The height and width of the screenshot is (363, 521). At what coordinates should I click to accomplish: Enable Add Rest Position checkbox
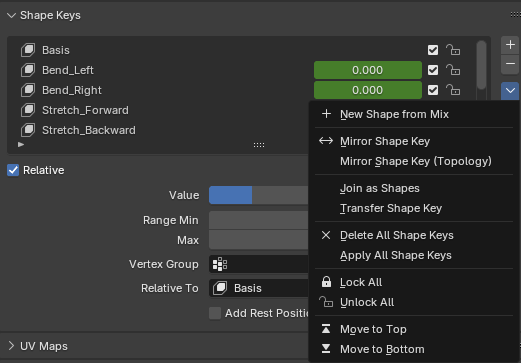pos(215,313)
